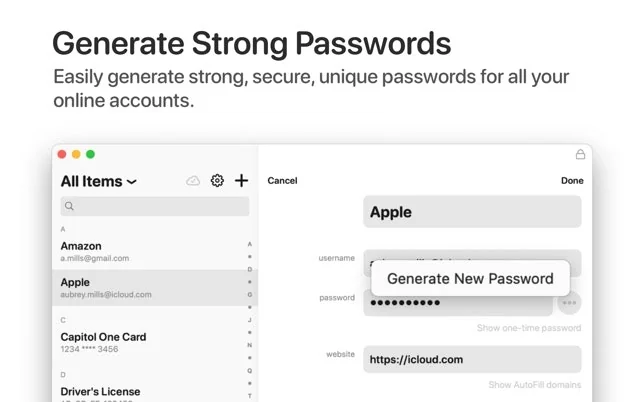
Task: Focus the password dots field
Action: [455, 303]
